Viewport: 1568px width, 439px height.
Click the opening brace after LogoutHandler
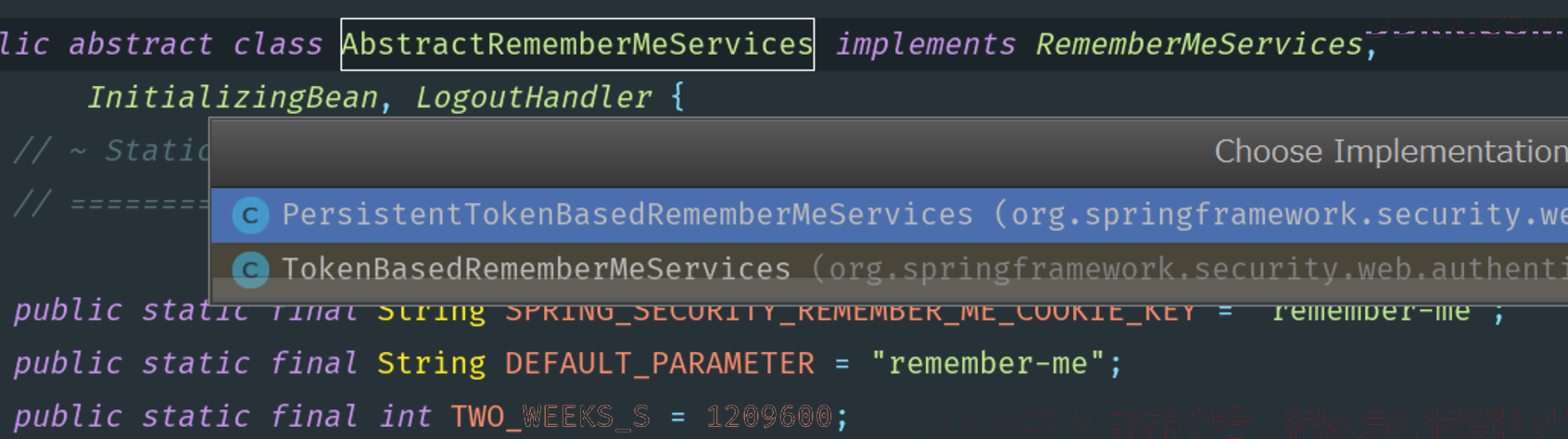677,96
